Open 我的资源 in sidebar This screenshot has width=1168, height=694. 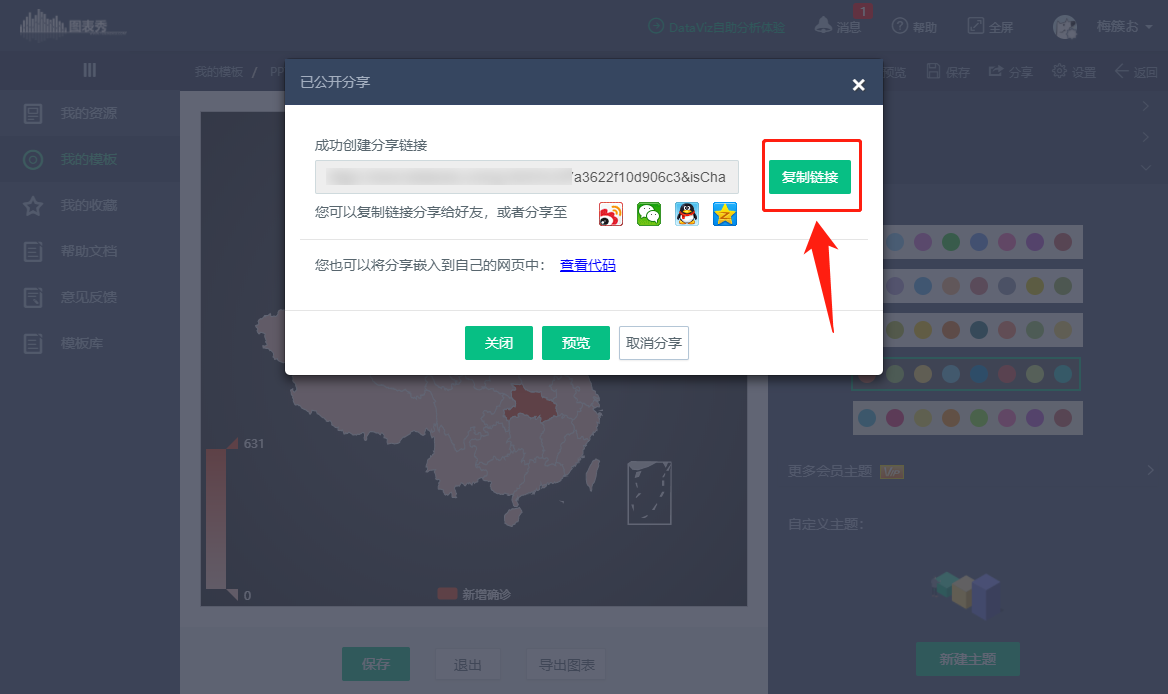pyautogui.click(x=89, y=113)
